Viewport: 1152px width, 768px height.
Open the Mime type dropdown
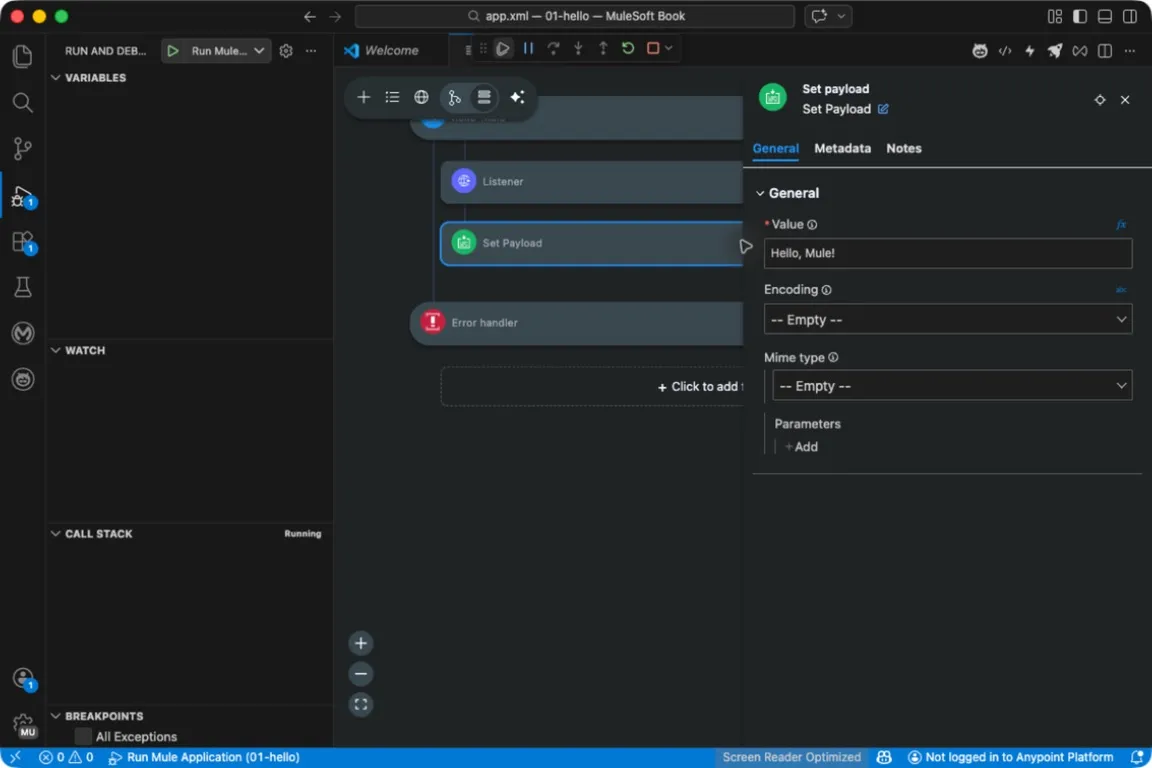point(952,386)
